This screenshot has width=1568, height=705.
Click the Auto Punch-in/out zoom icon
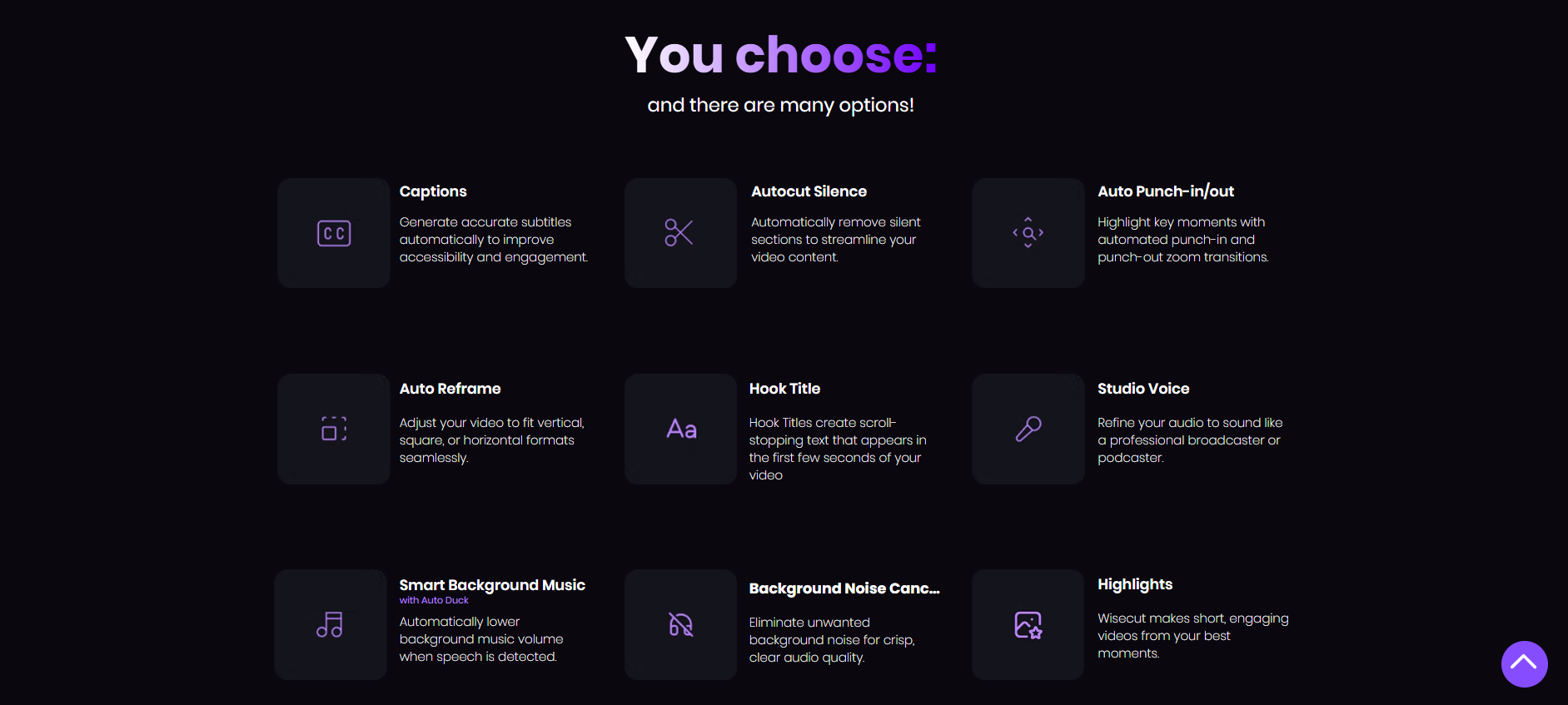(1028, 233)
